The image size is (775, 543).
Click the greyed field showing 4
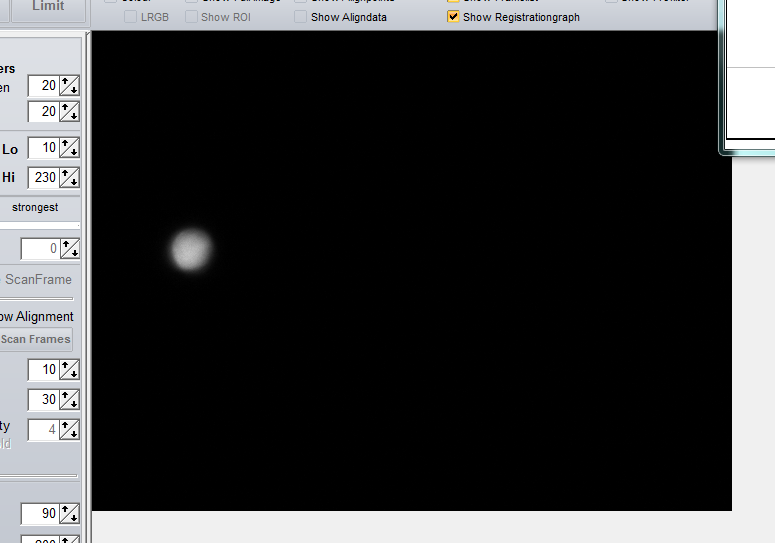43,430
